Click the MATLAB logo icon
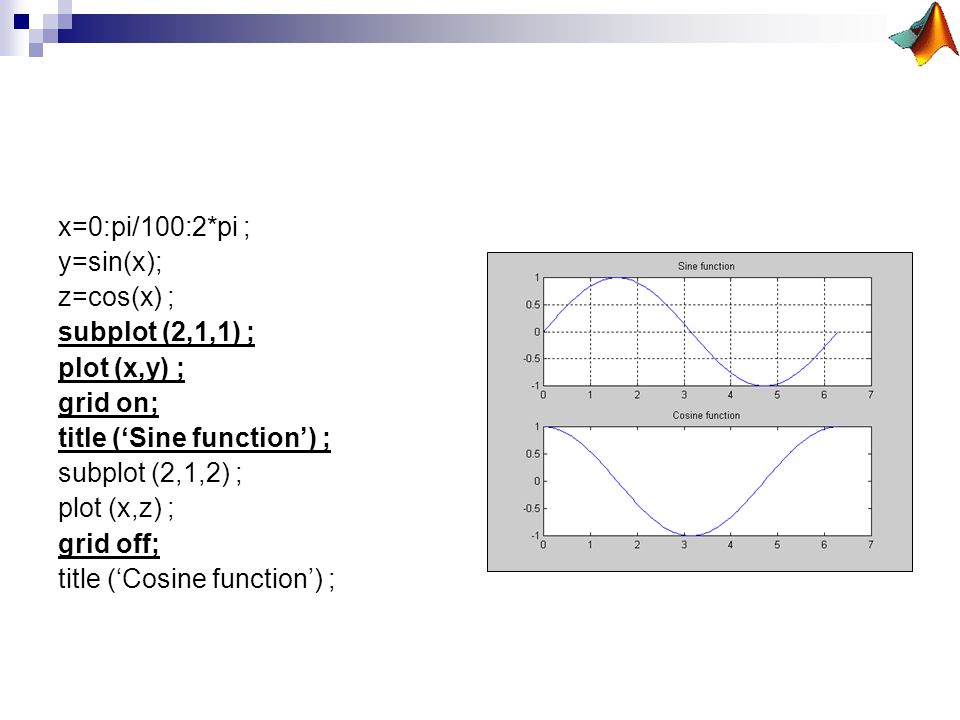The width and height of the screenshot is (960, 720). [923, 34]
